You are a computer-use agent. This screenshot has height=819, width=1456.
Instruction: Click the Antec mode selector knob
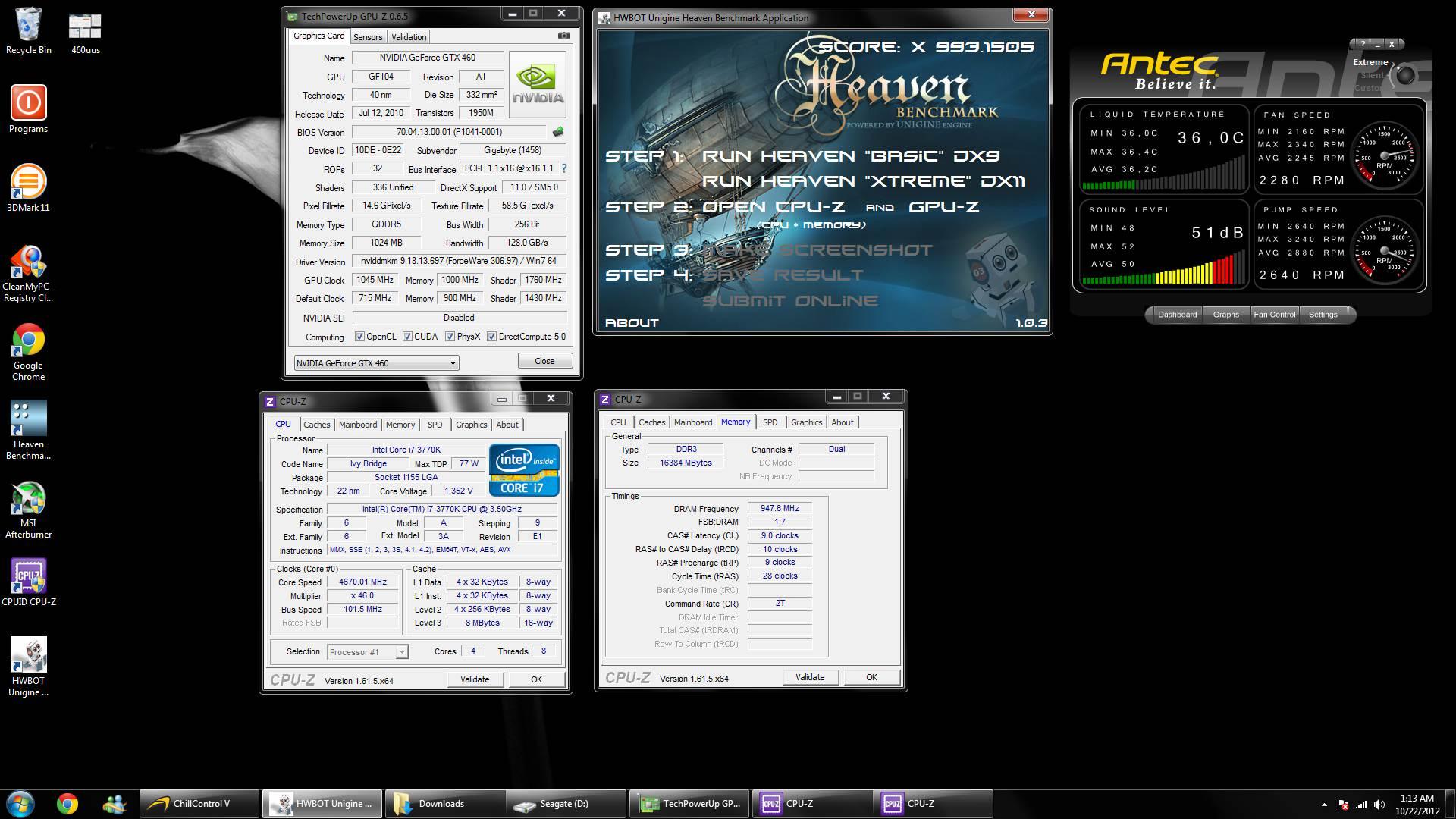click(x=1405, y=75)
